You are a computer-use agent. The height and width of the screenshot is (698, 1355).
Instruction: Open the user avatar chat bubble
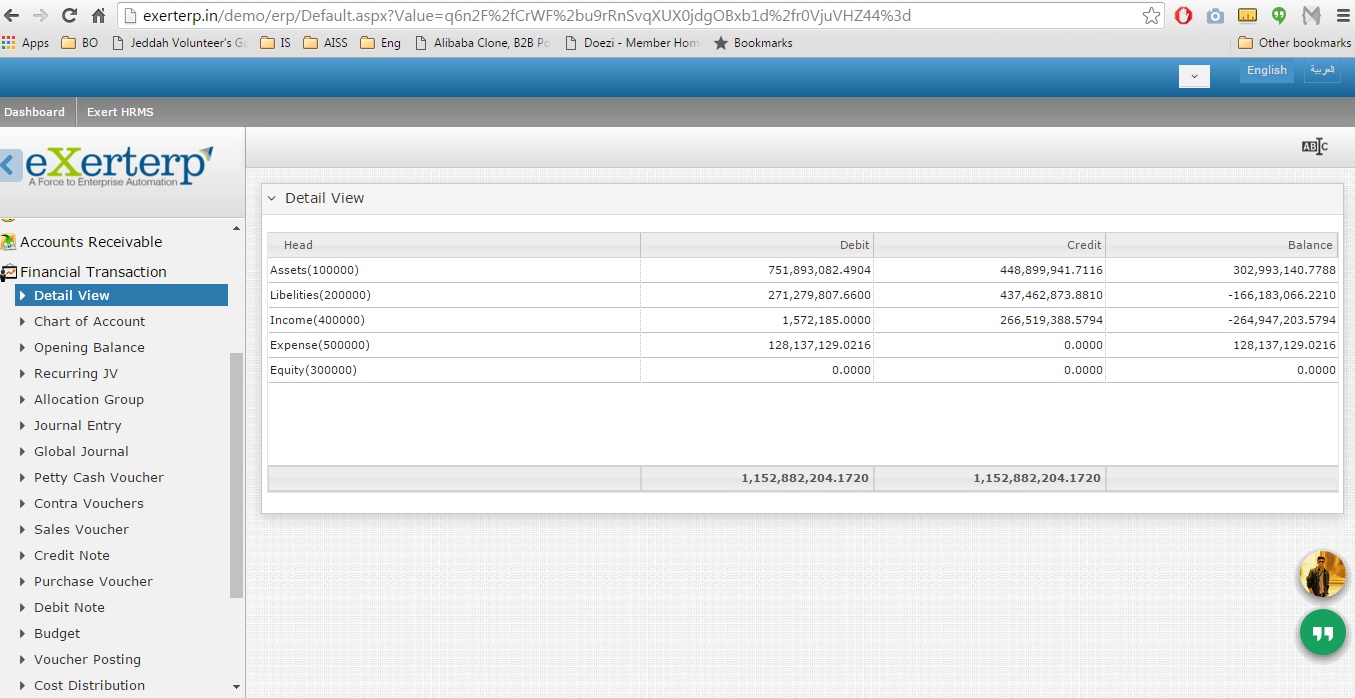[1322, 574]
